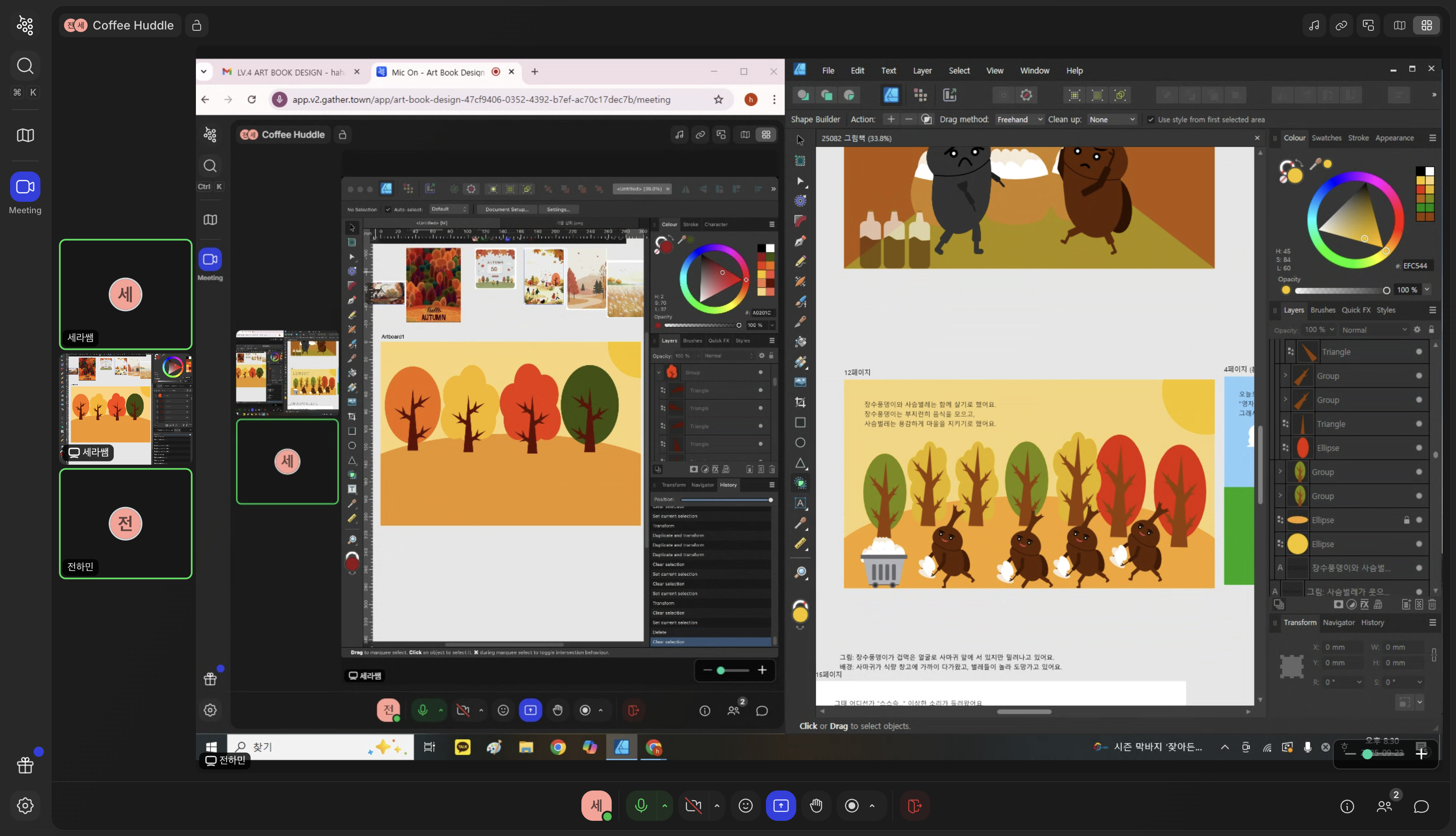Image resolution: width=1456 pixels, height=836 pixels.
Task: Hide the Ellipse layer with red thumbnail
Action: coord(1419,448)
